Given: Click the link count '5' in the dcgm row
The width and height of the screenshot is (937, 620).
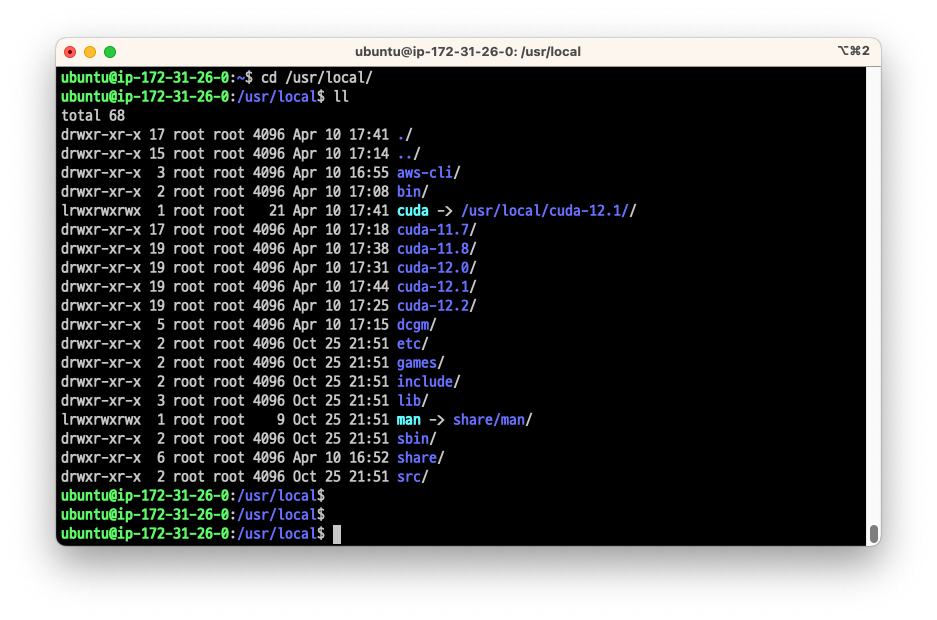Looking at the screenshot, I should tap(161, 325).
